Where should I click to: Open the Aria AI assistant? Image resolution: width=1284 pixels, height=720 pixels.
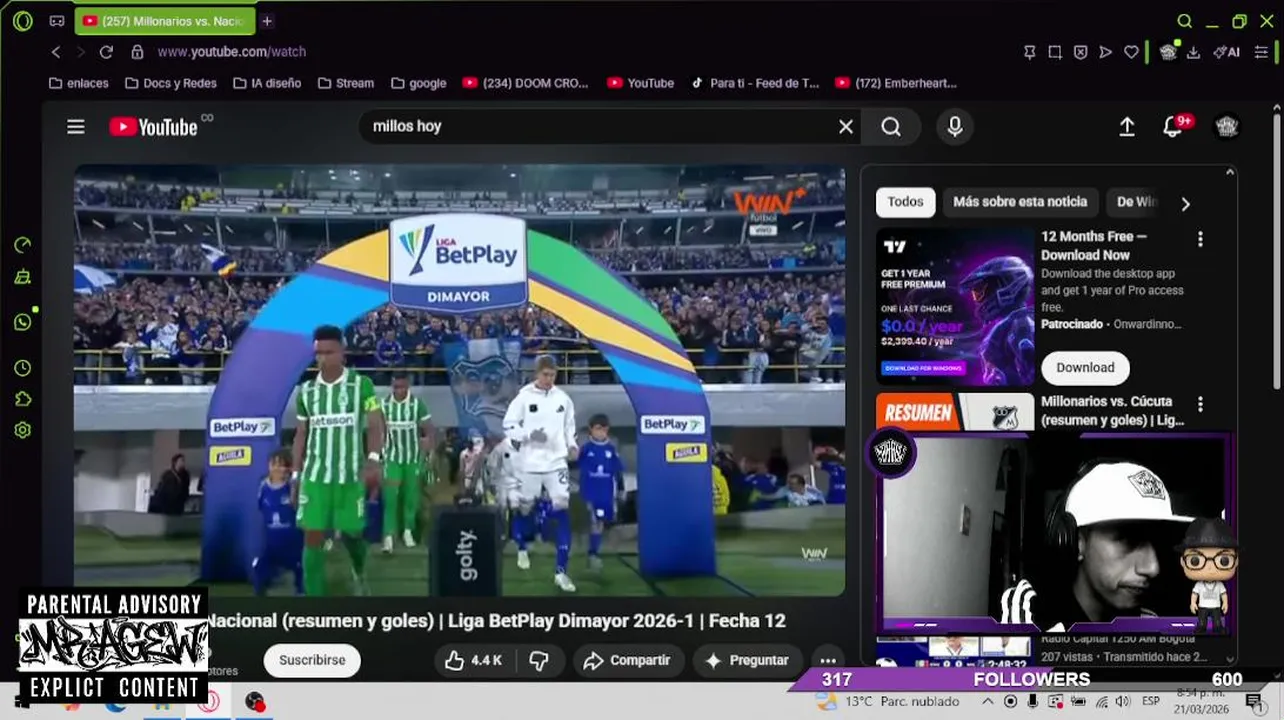(1227, 52)
